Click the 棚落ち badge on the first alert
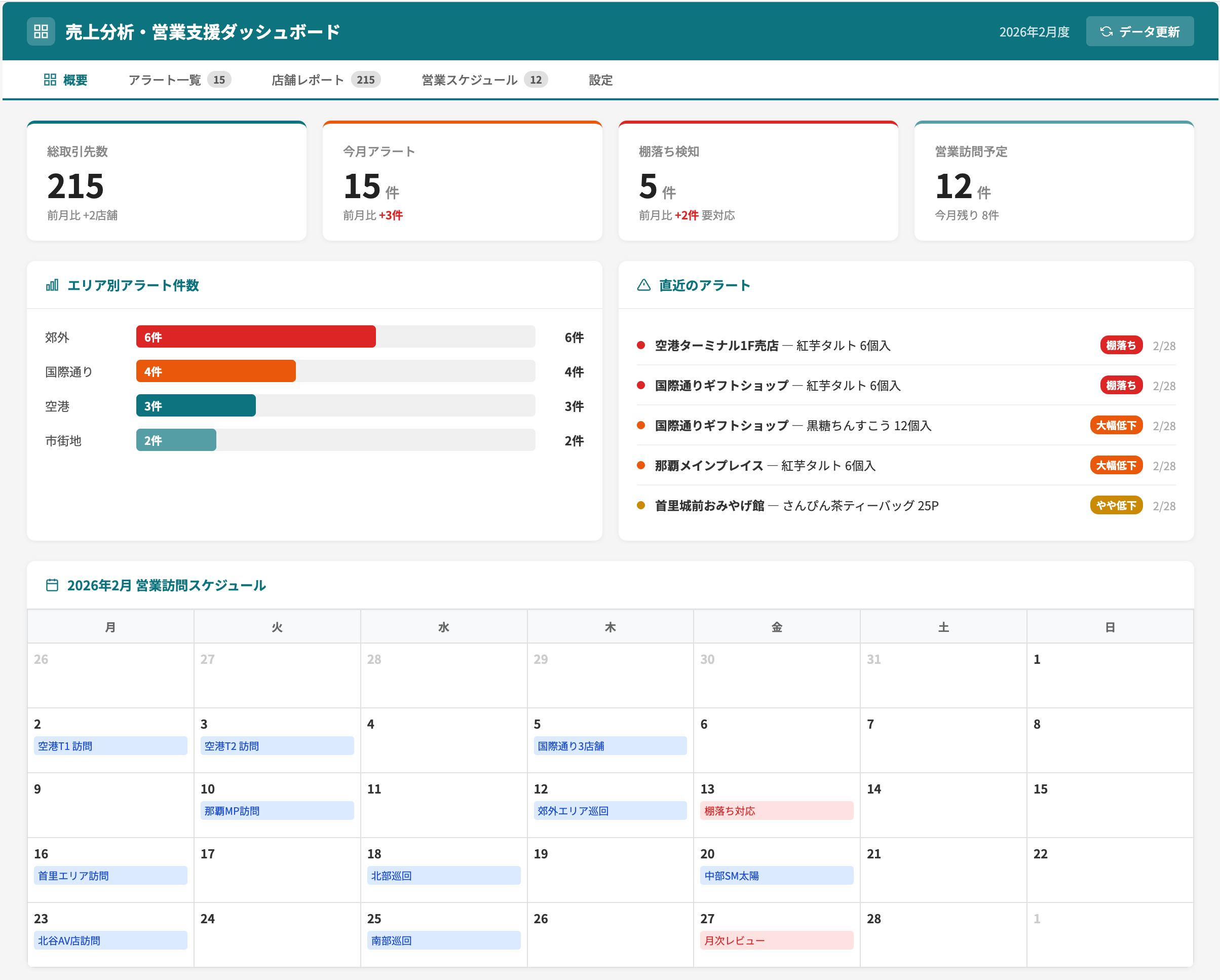 tap(1121, 345)
